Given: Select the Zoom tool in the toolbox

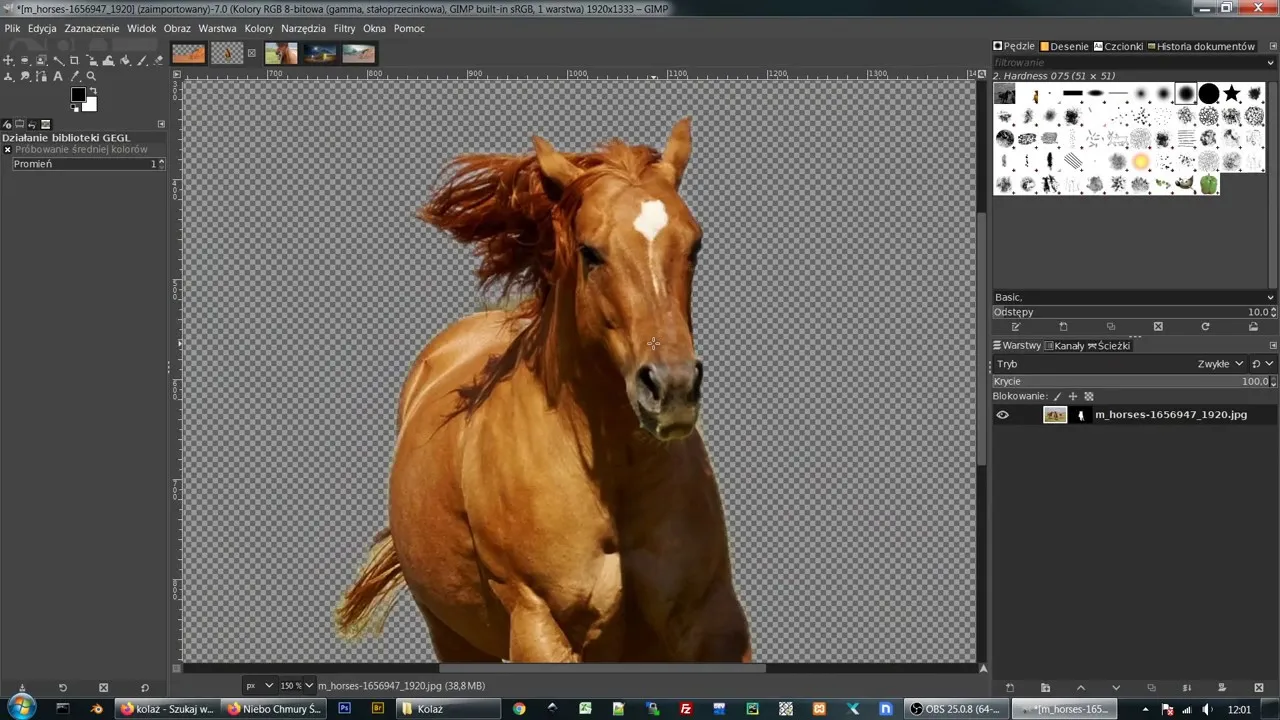Looking at the screenshot, I should click(91, 77).
